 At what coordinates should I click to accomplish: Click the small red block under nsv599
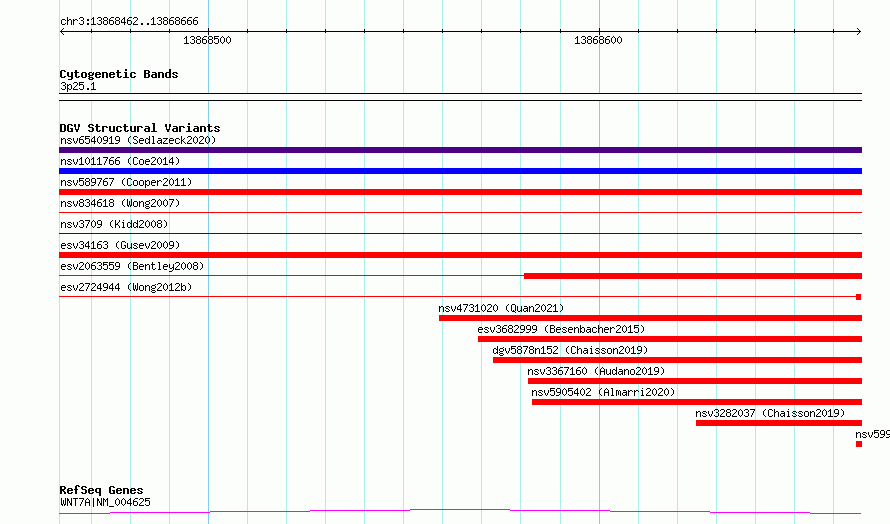pos(859,444)
